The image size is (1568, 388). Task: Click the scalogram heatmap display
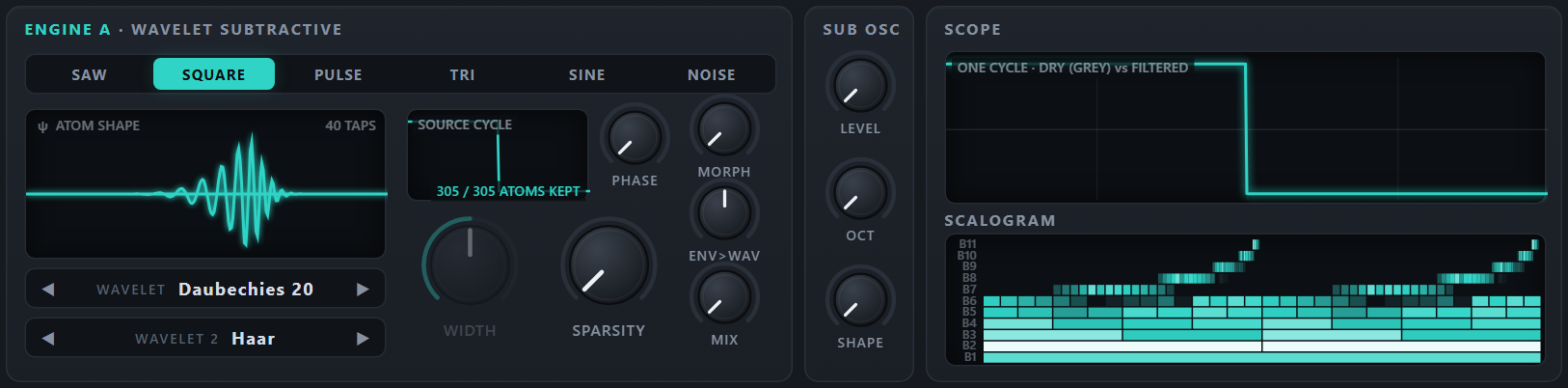(x=1246, y=299)
